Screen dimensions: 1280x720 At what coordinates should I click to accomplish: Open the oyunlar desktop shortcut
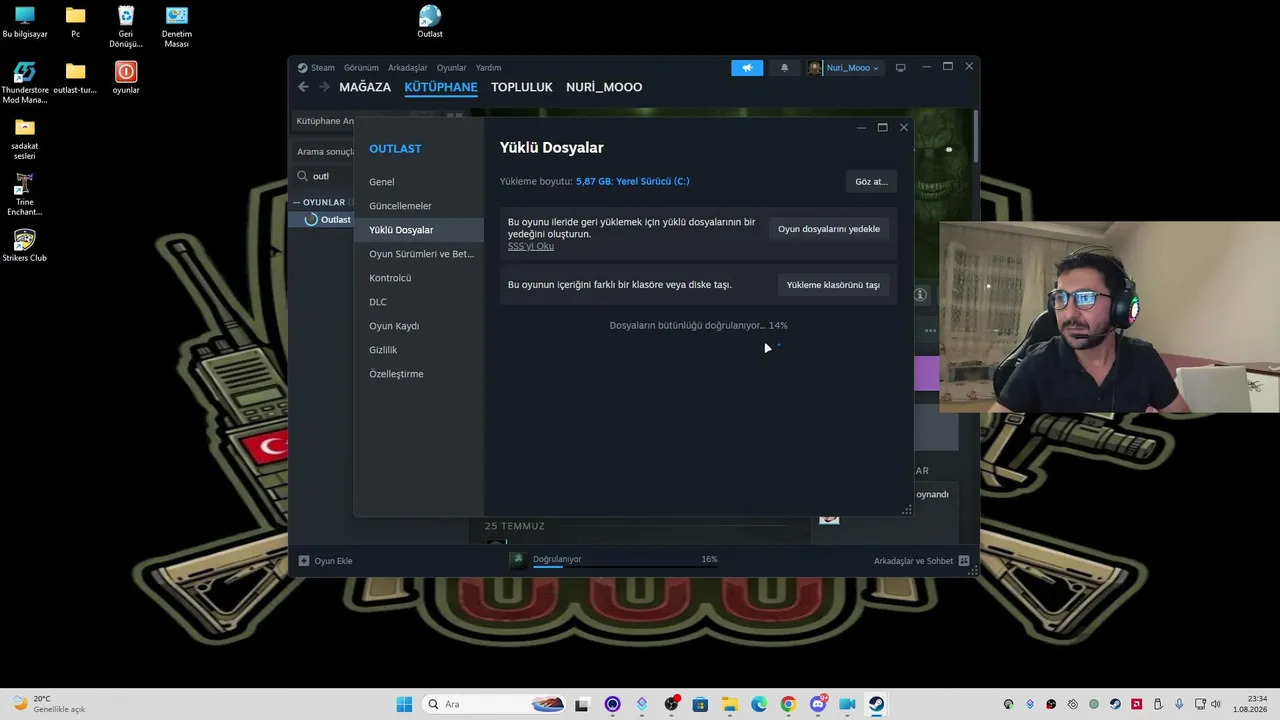[126, 78]
